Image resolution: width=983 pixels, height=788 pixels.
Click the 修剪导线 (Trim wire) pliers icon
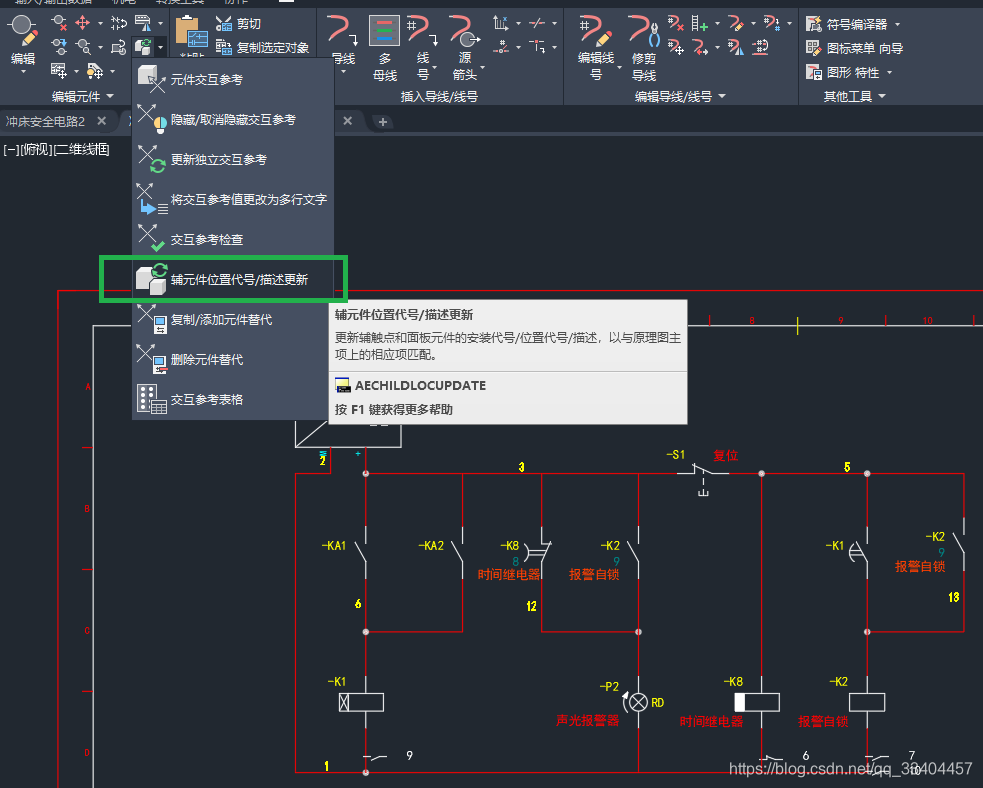644,31
